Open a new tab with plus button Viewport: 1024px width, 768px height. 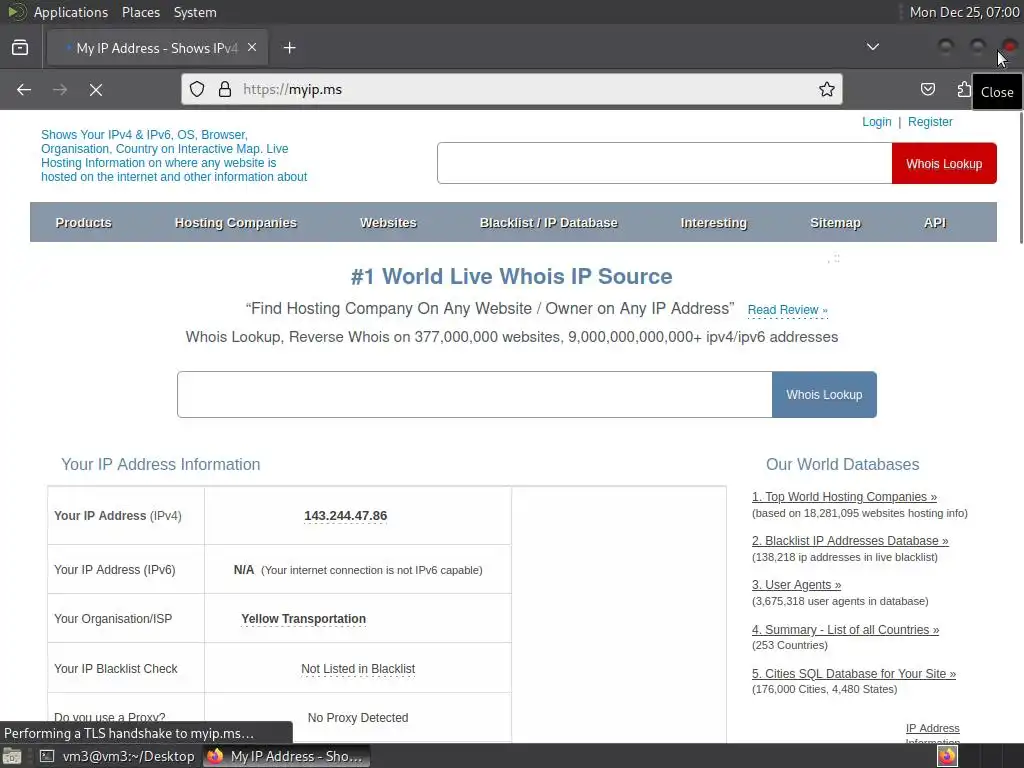coord(289,48)
